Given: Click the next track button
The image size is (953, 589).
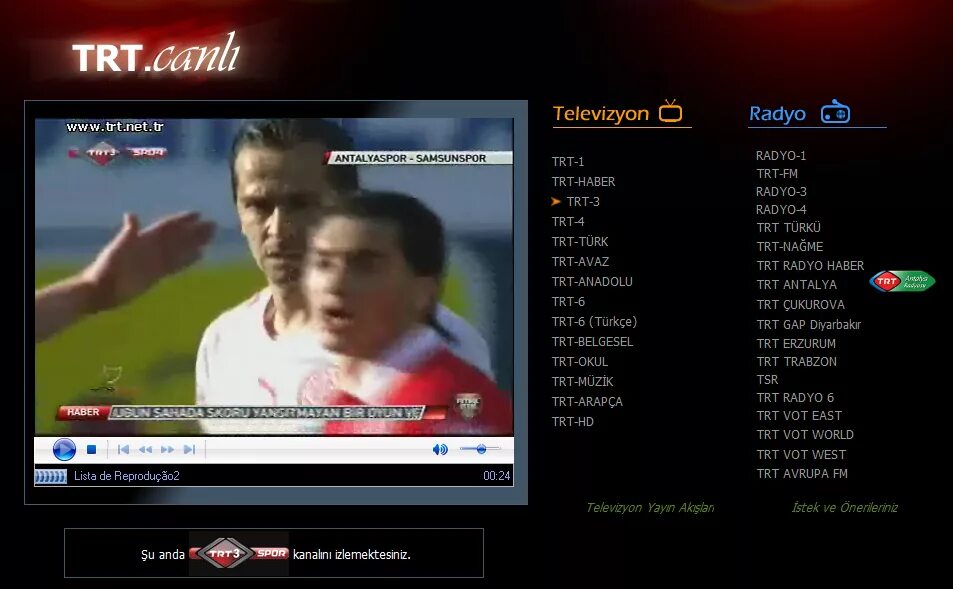Looking at the screenshot, I should coord(189,450).
